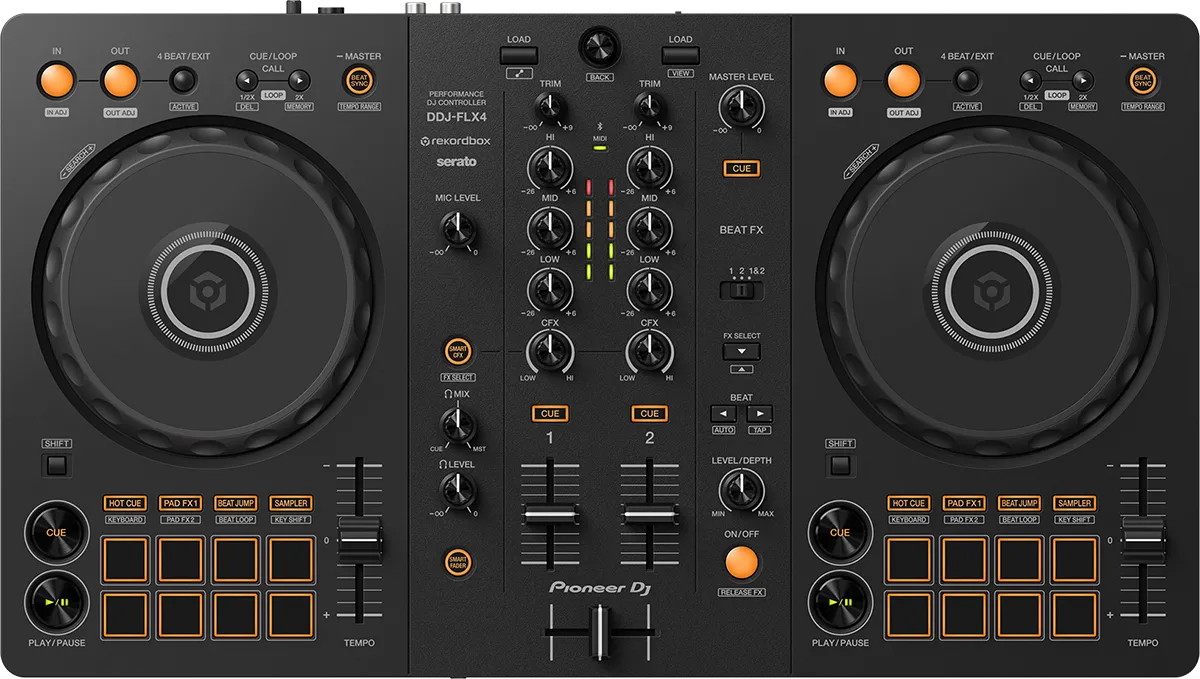Toggle the master CUE button

741,168
